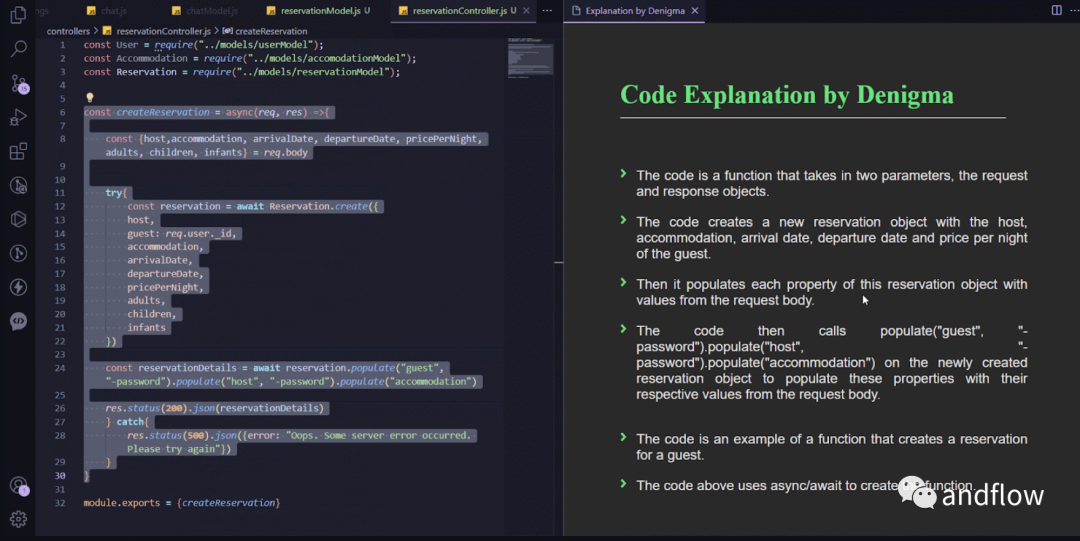Click the controllers breadcrumb segment

(x=68, y=31)
